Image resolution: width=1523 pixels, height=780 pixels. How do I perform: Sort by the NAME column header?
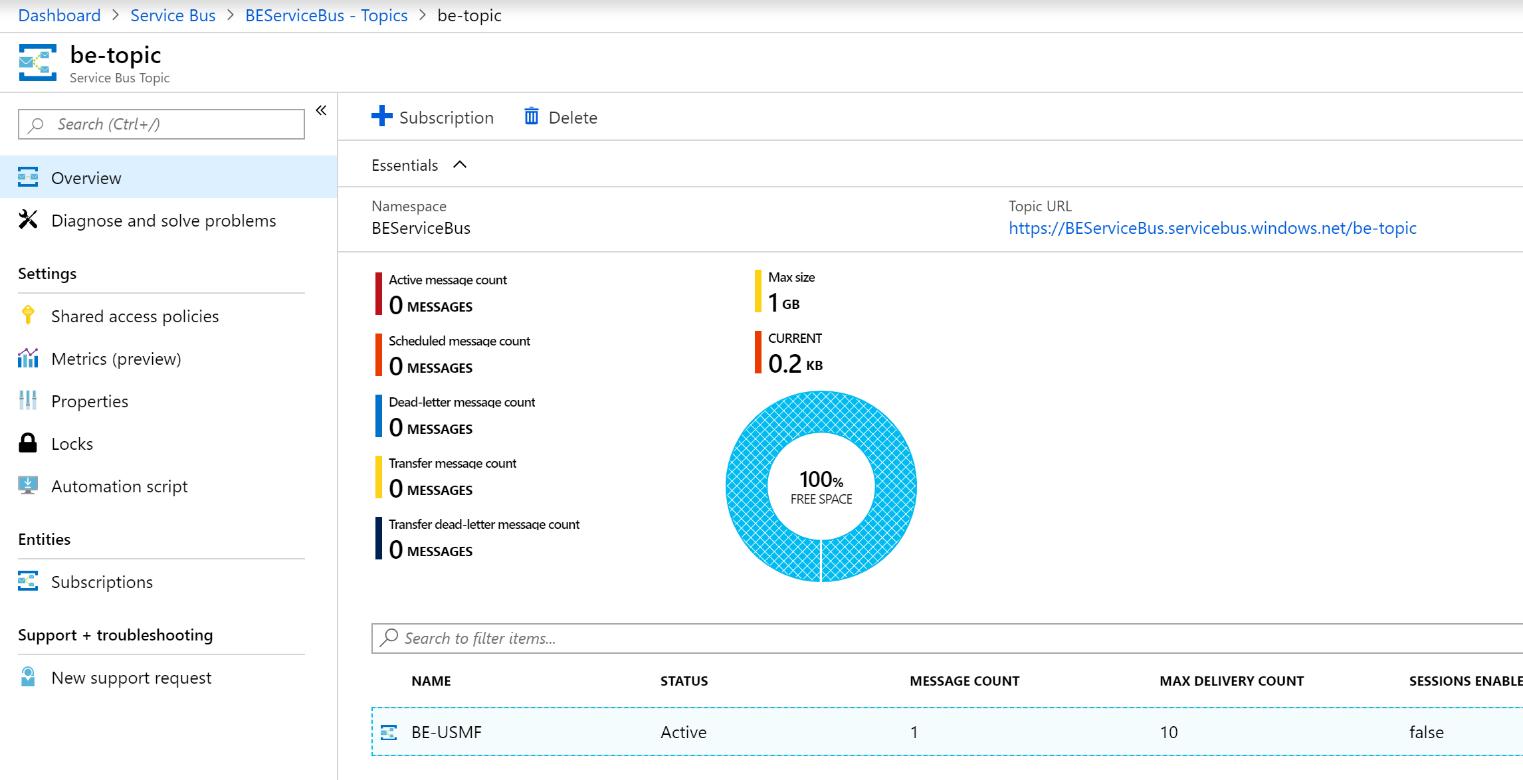tap(431, 681)
